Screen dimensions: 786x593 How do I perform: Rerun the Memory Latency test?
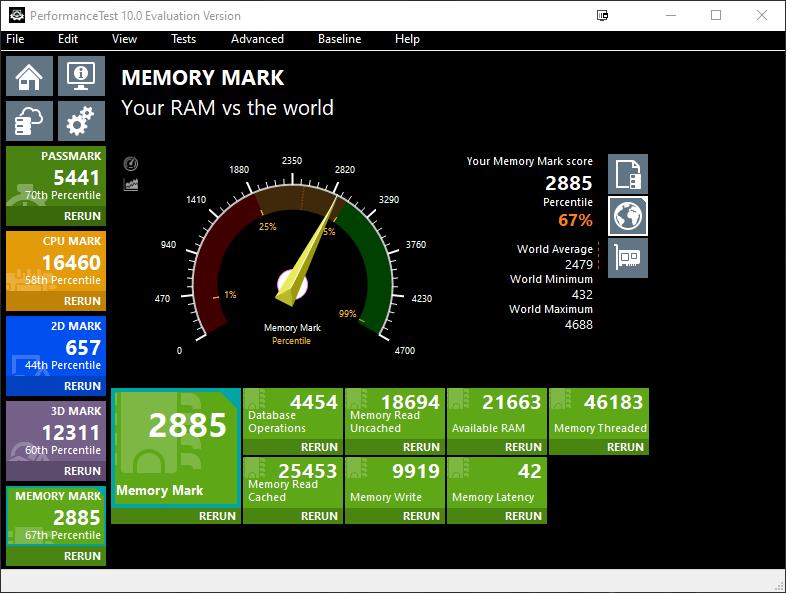523,516
